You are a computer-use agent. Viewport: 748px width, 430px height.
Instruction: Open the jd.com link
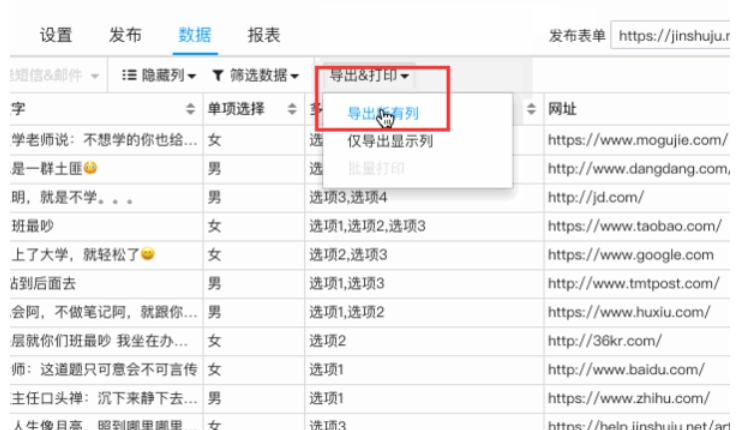[x=596, y=197]
